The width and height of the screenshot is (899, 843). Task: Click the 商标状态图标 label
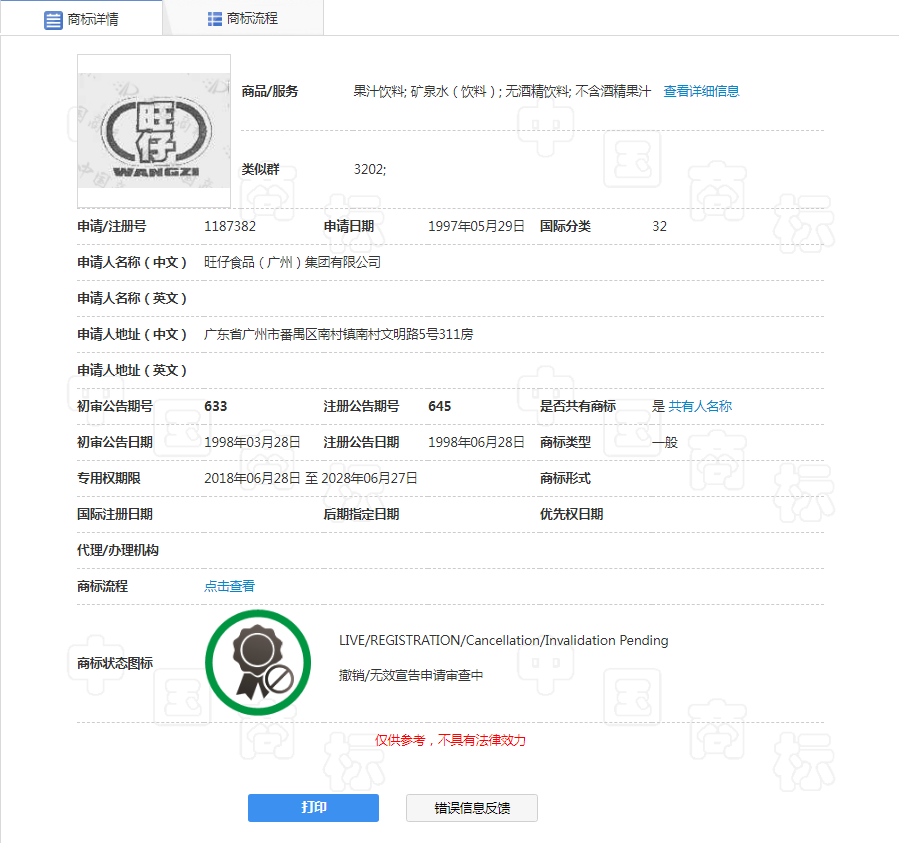115,663
